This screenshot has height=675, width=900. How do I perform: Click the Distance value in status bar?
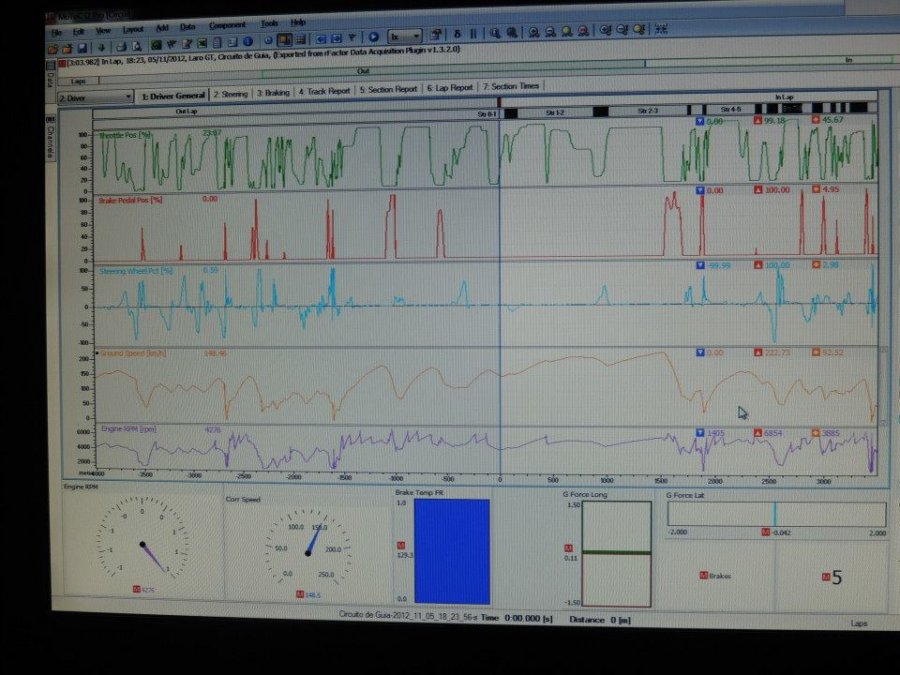(x=620, y=620)
